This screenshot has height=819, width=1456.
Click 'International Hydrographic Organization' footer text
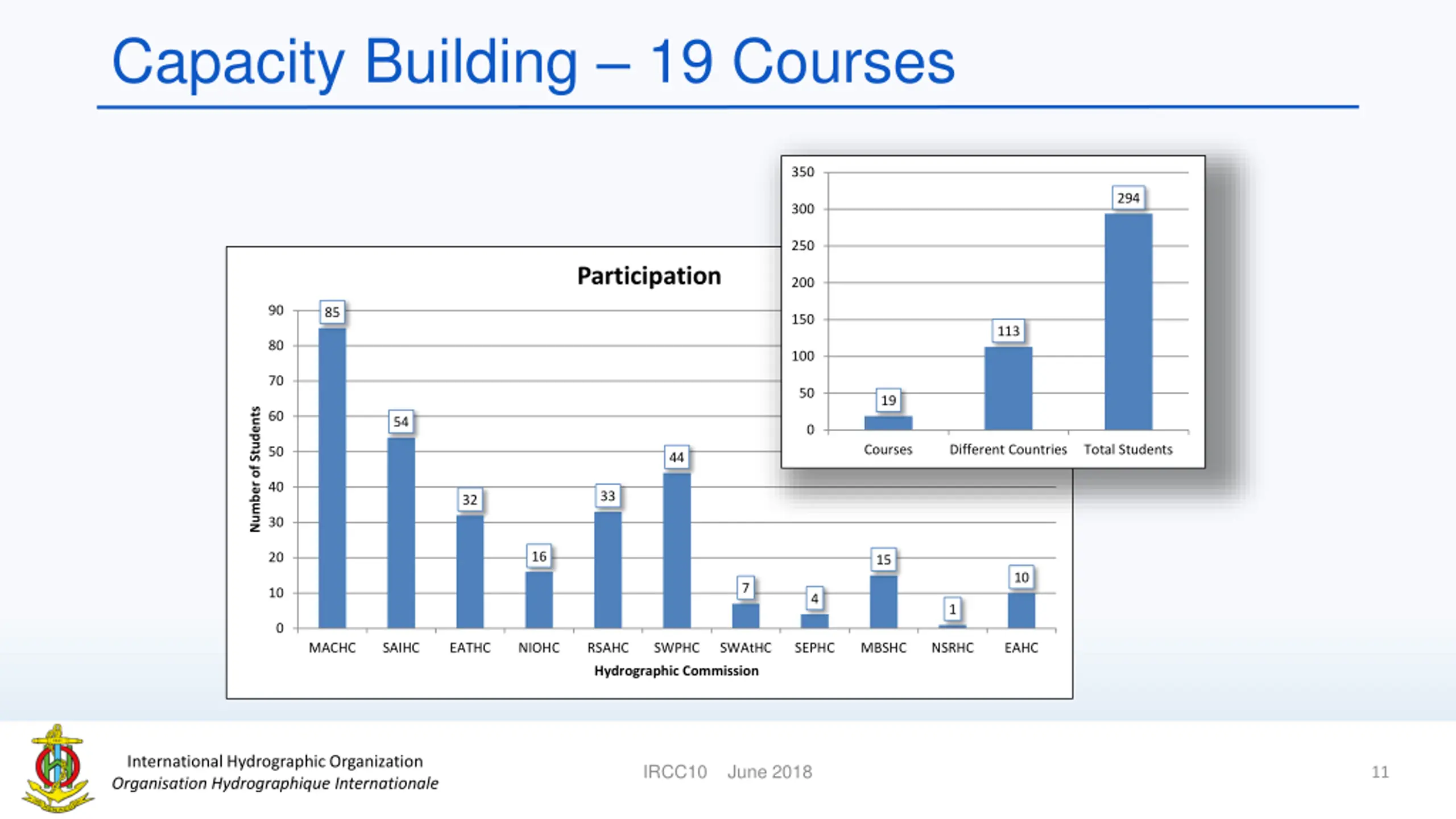[x=275, y=762]
